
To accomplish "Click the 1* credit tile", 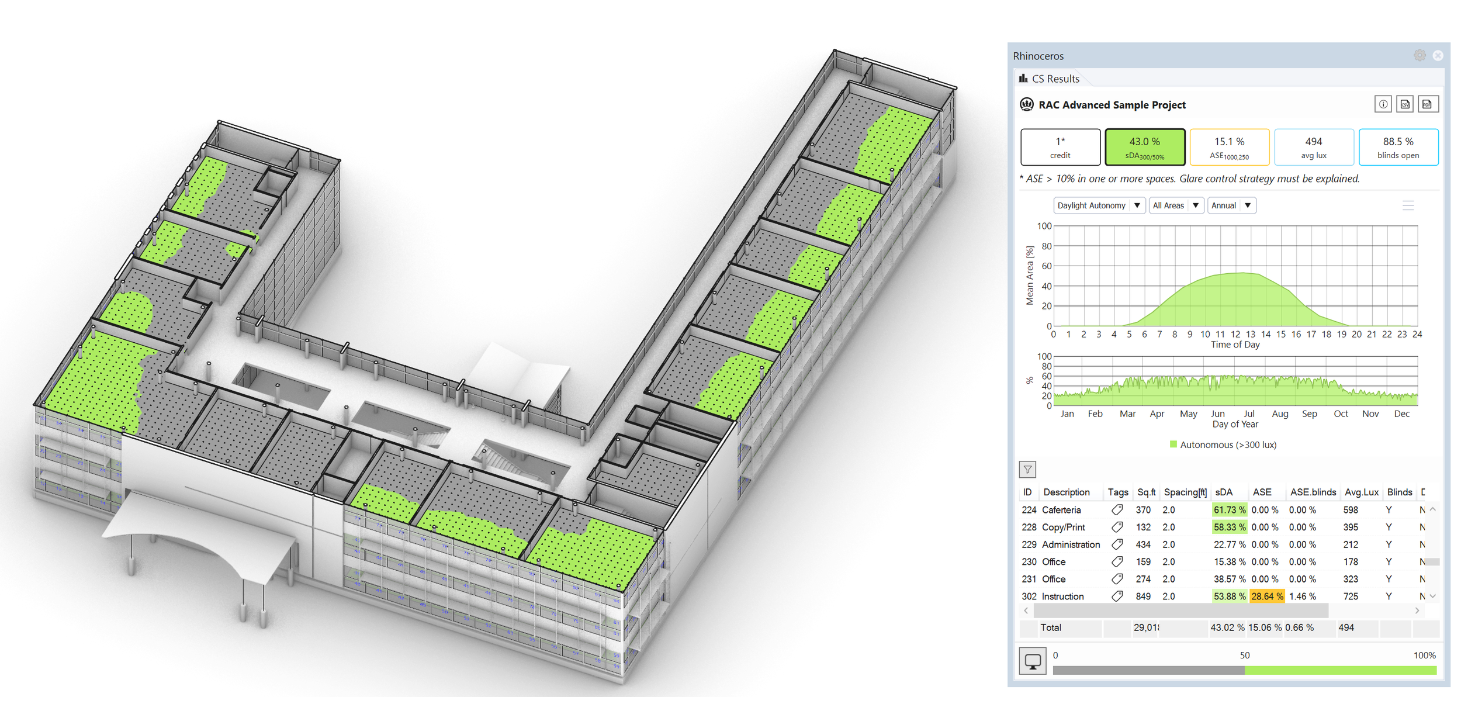I will coord(1060,147).
